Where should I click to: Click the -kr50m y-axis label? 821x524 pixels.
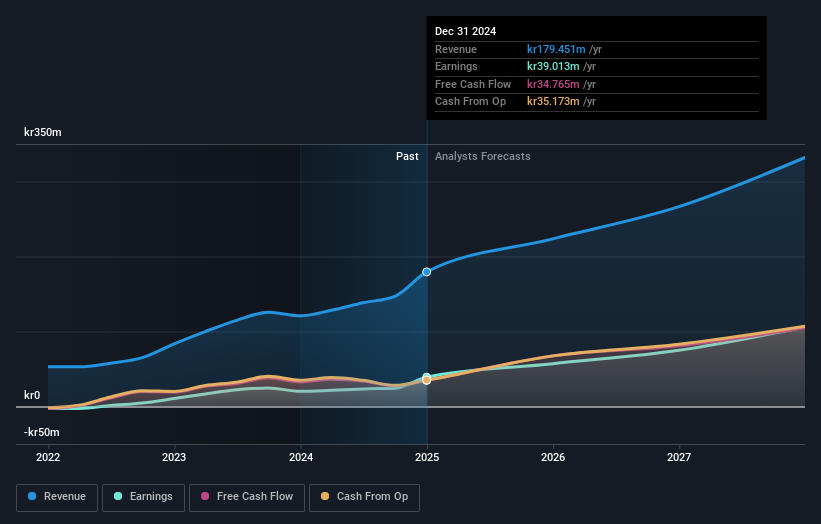click(x=41, y=432)
